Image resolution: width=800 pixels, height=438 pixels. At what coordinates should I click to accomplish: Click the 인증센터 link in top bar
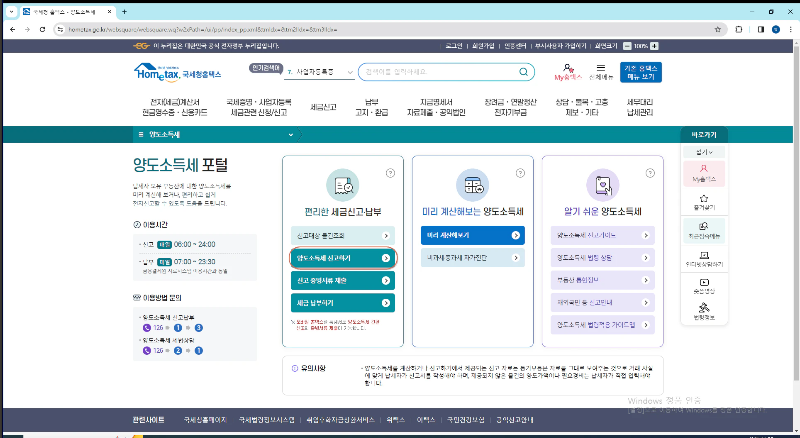tap(515, 46)
